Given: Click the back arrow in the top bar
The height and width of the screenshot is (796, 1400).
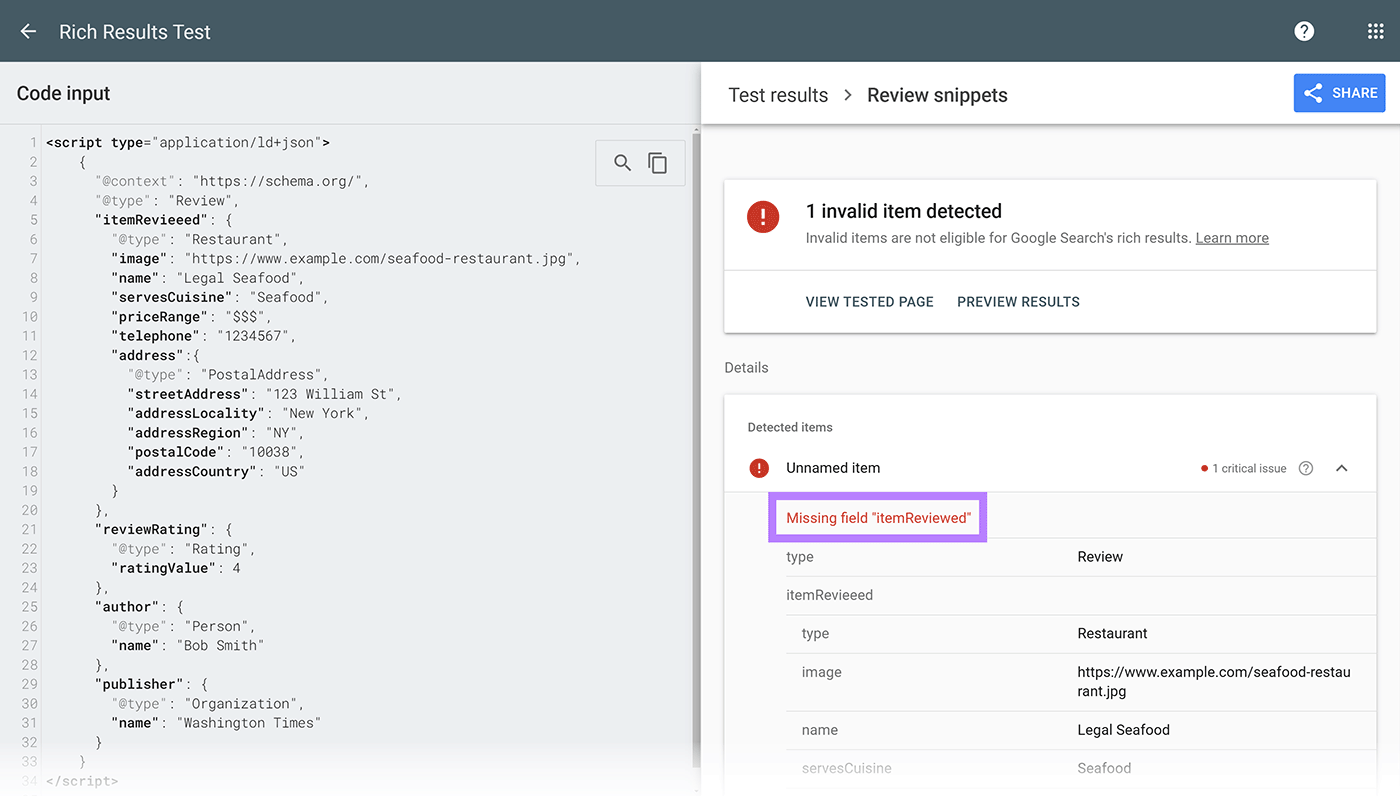Looking at the screenshot, I should point(27,31).
